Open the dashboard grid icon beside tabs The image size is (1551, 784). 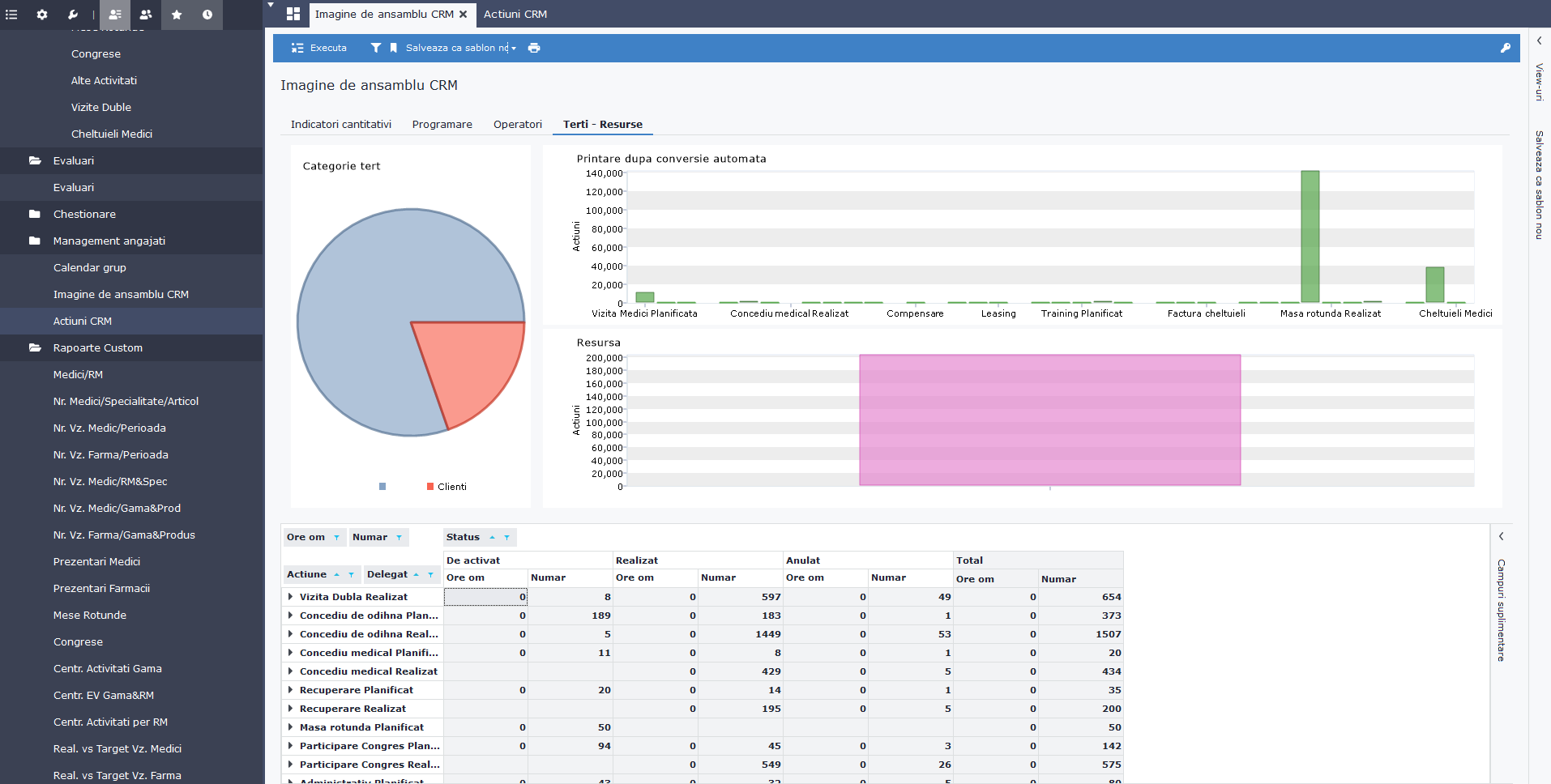click(x=293, y=14)
